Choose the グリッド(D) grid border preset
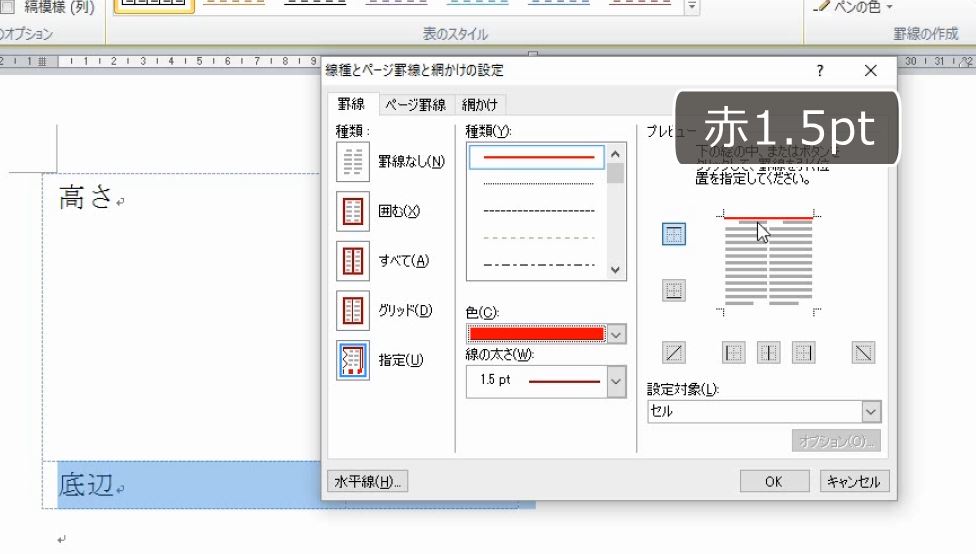The image size is (976, 554). (353, 311)
